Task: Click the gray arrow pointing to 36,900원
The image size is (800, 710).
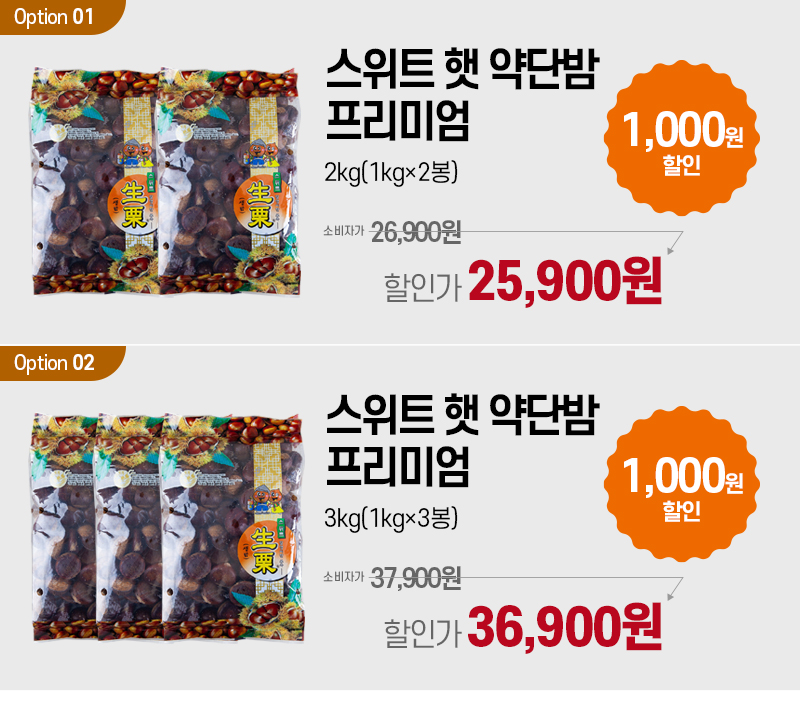Action: click(675, 589)
